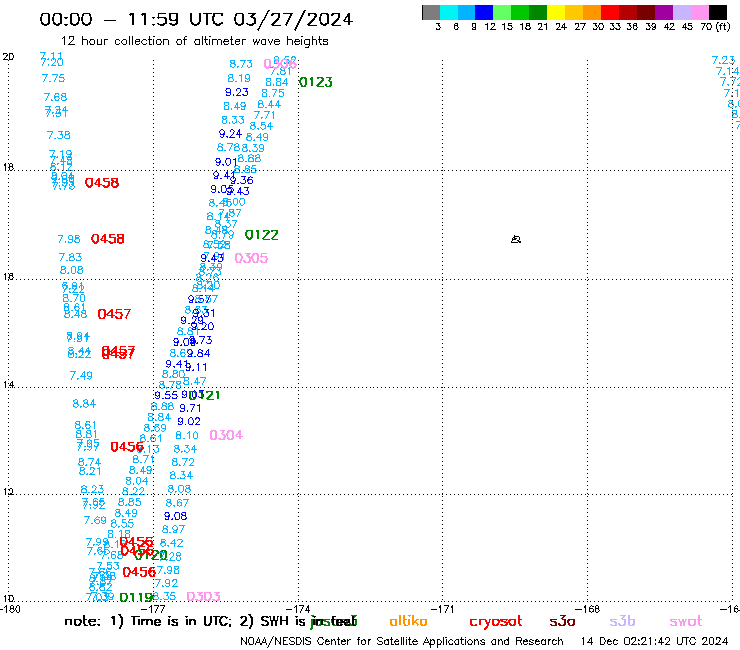Click the dark blue value '9.71'
This screenshot has width=740, height=650.
tap(190, 408)
